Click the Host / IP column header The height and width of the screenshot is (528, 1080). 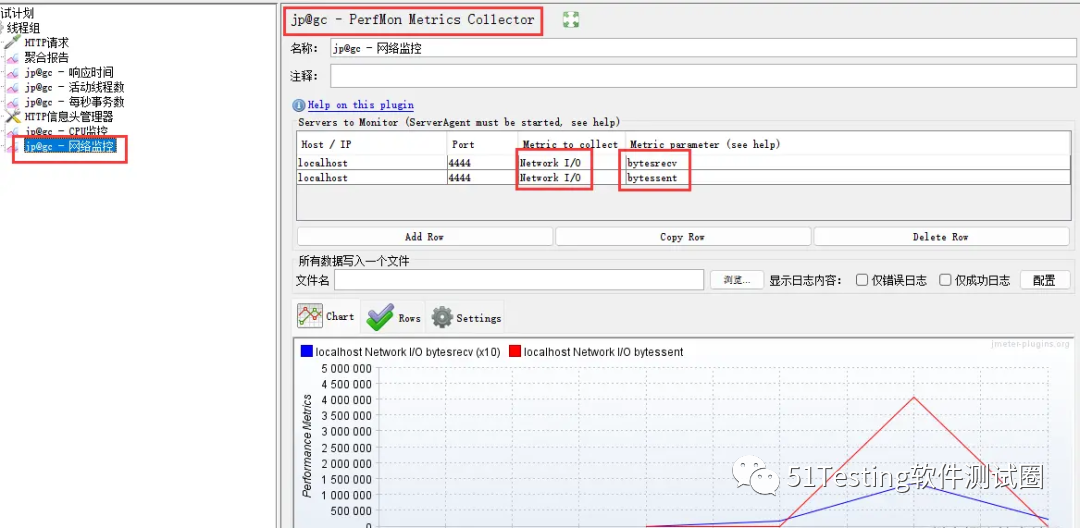(371, 145)
